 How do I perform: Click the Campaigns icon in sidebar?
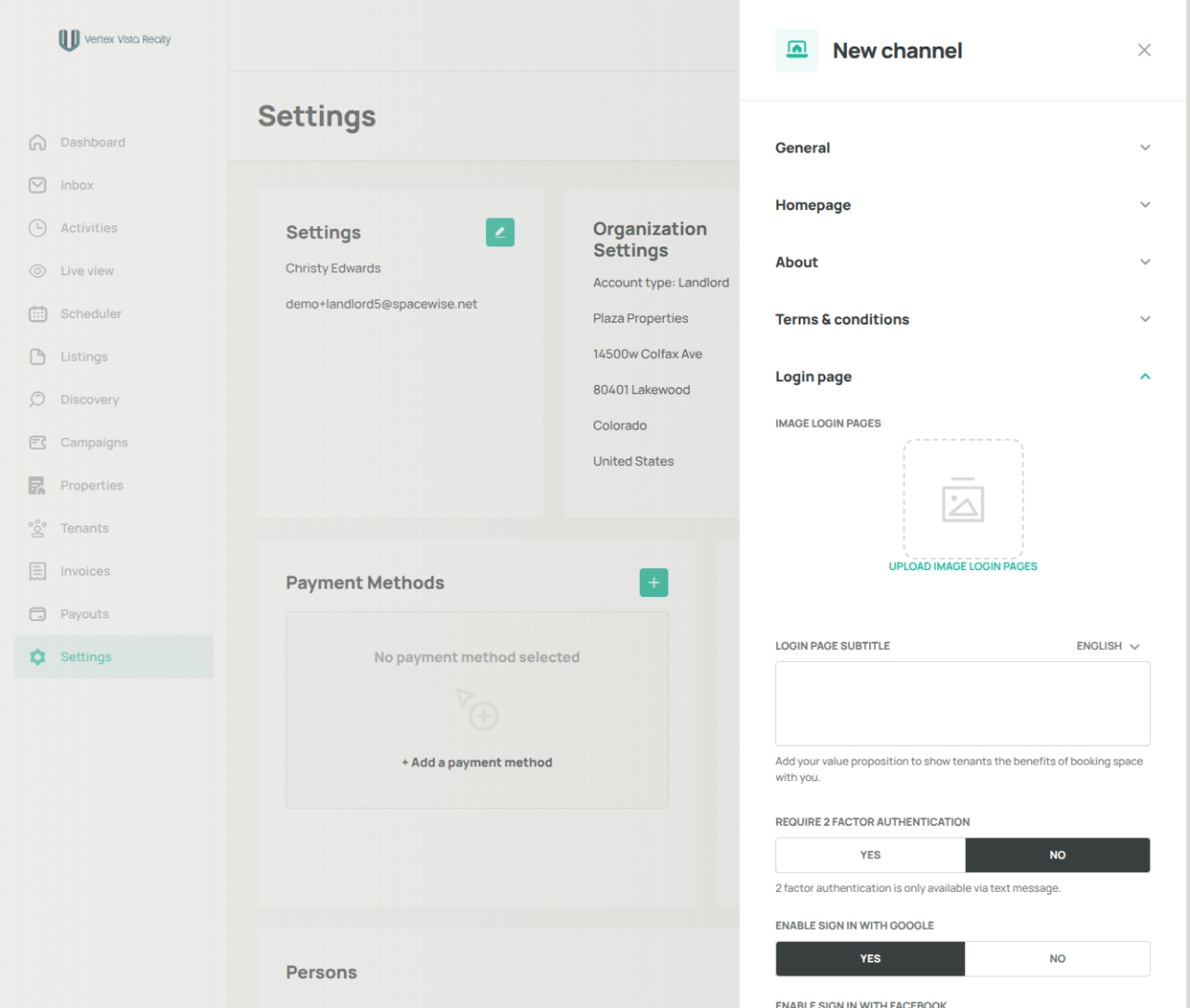point(37,443)
